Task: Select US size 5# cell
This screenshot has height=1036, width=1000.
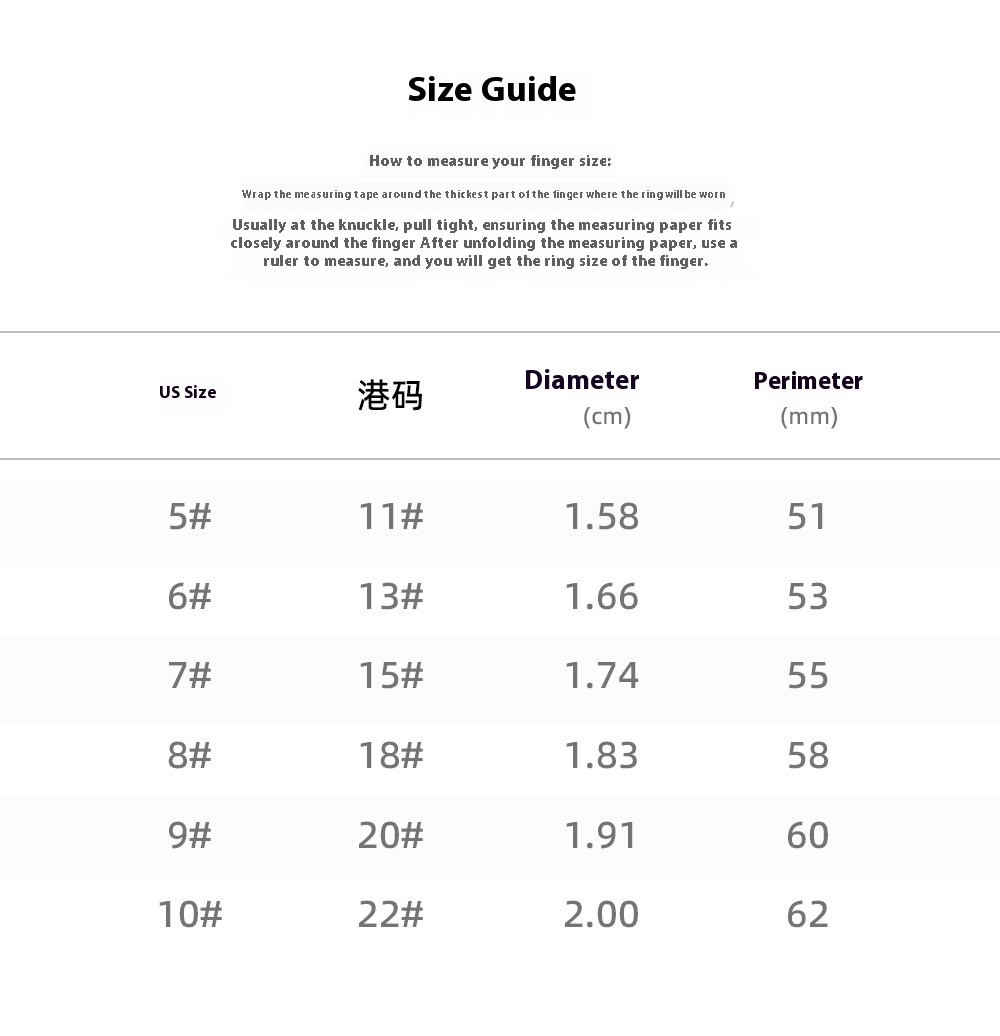Action: pos(190,517)
